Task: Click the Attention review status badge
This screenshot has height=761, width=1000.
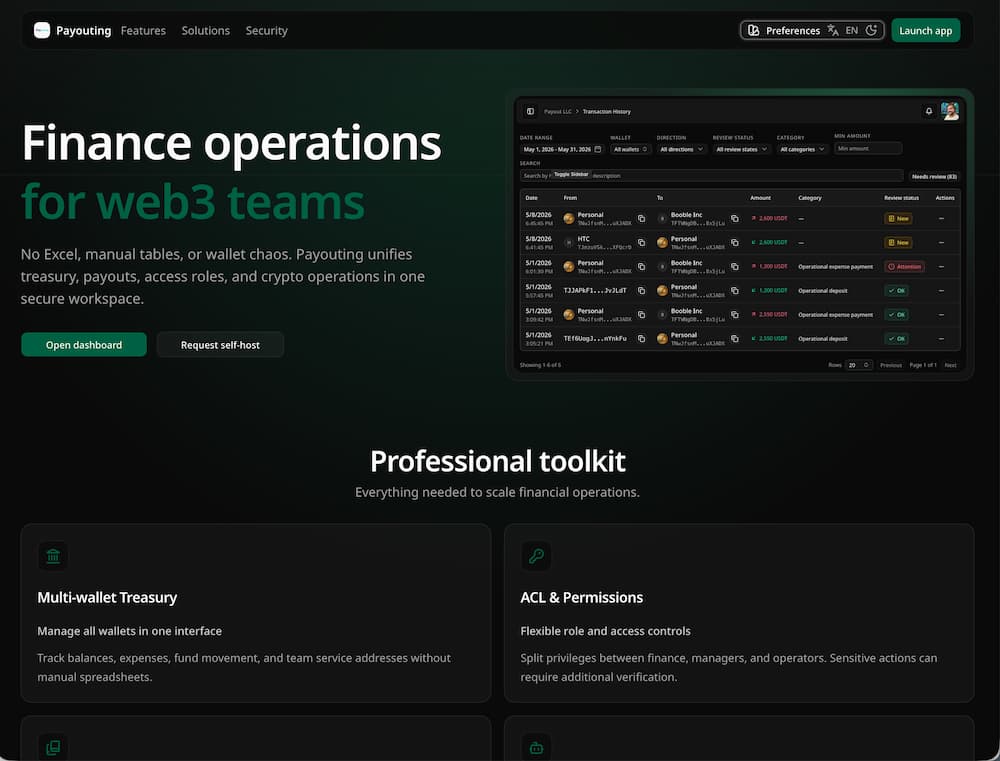Action: click(x=904, y=267)
